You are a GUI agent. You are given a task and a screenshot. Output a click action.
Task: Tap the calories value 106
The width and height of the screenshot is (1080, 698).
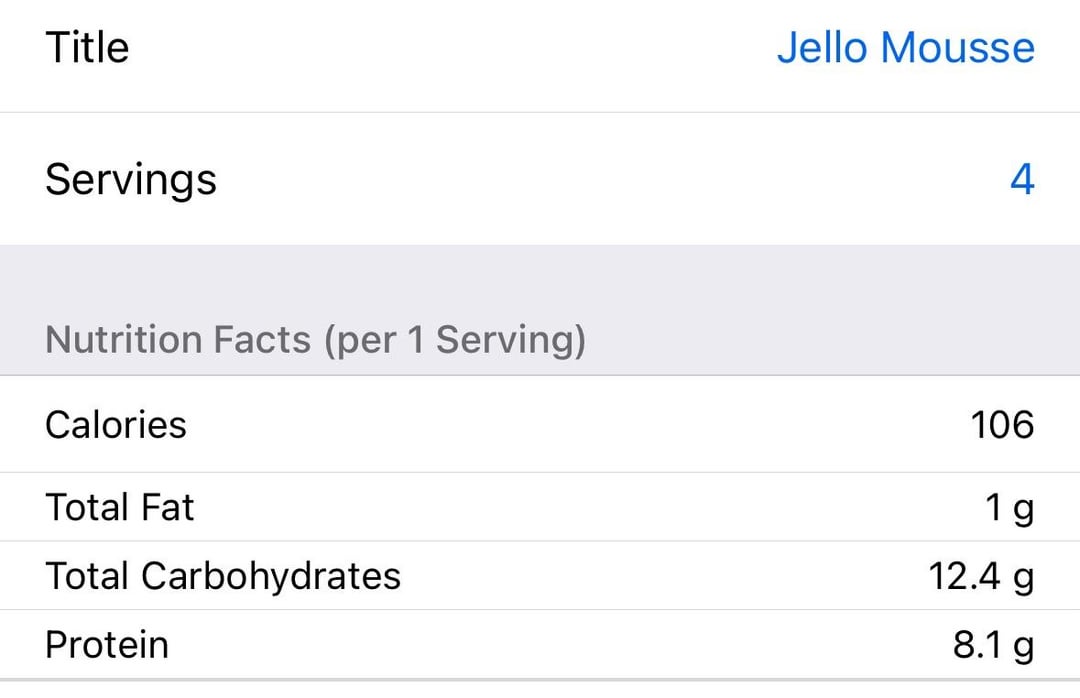click(x=1002, y=425)
